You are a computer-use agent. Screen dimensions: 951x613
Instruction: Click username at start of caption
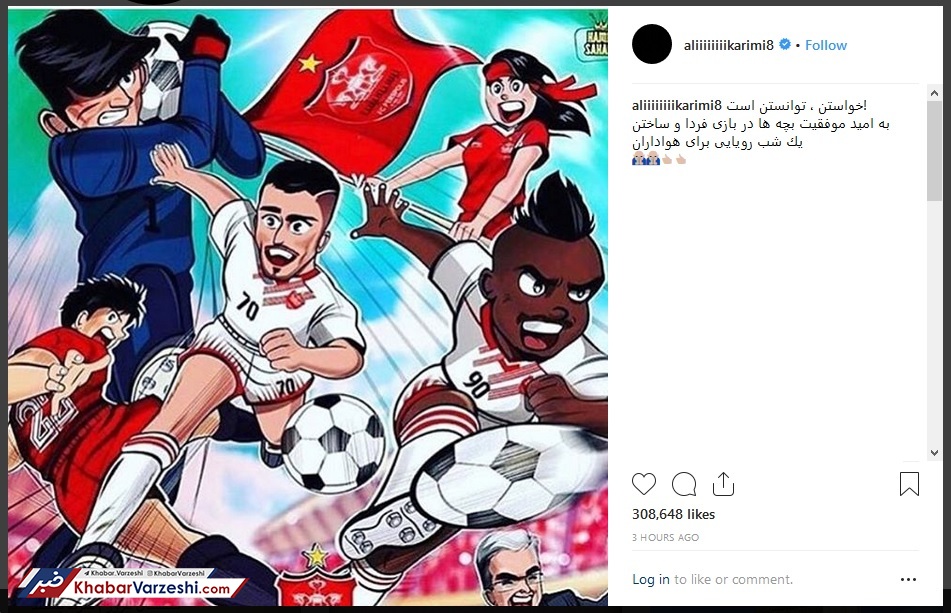point(677,106)
